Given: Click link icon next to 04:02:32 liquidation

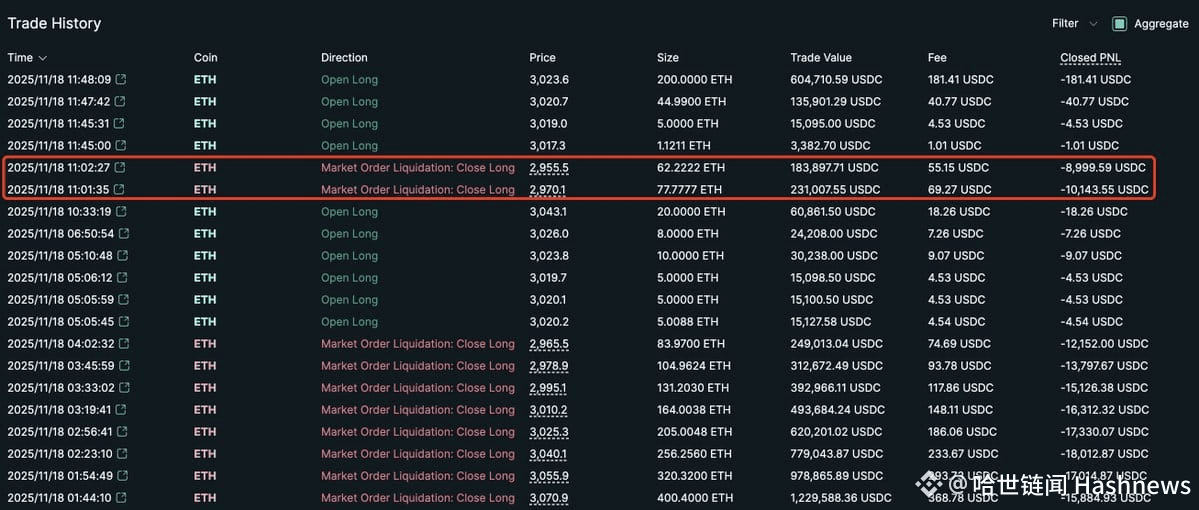Looking at the screenshot, I should [121, 343].
